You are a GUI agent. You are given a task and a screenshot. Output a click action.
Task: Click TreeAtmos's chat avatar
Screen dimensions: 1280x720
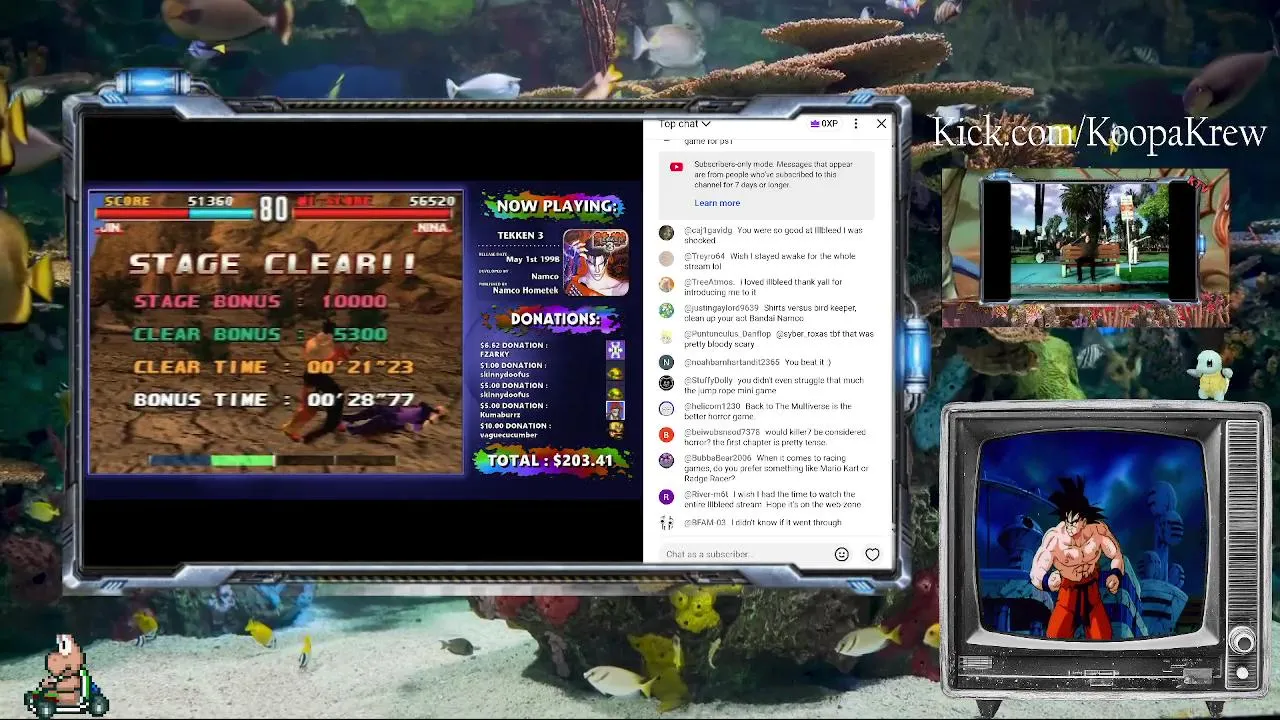click(x=666, y=284)
